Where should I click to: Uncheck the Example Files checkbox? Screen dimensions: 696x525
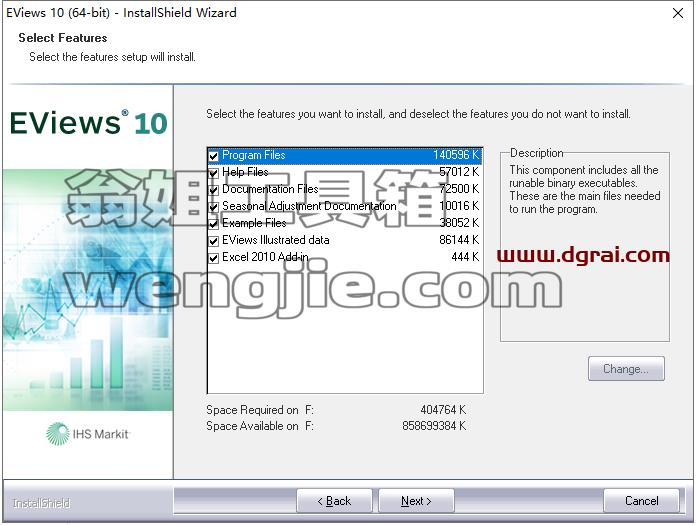214,224
